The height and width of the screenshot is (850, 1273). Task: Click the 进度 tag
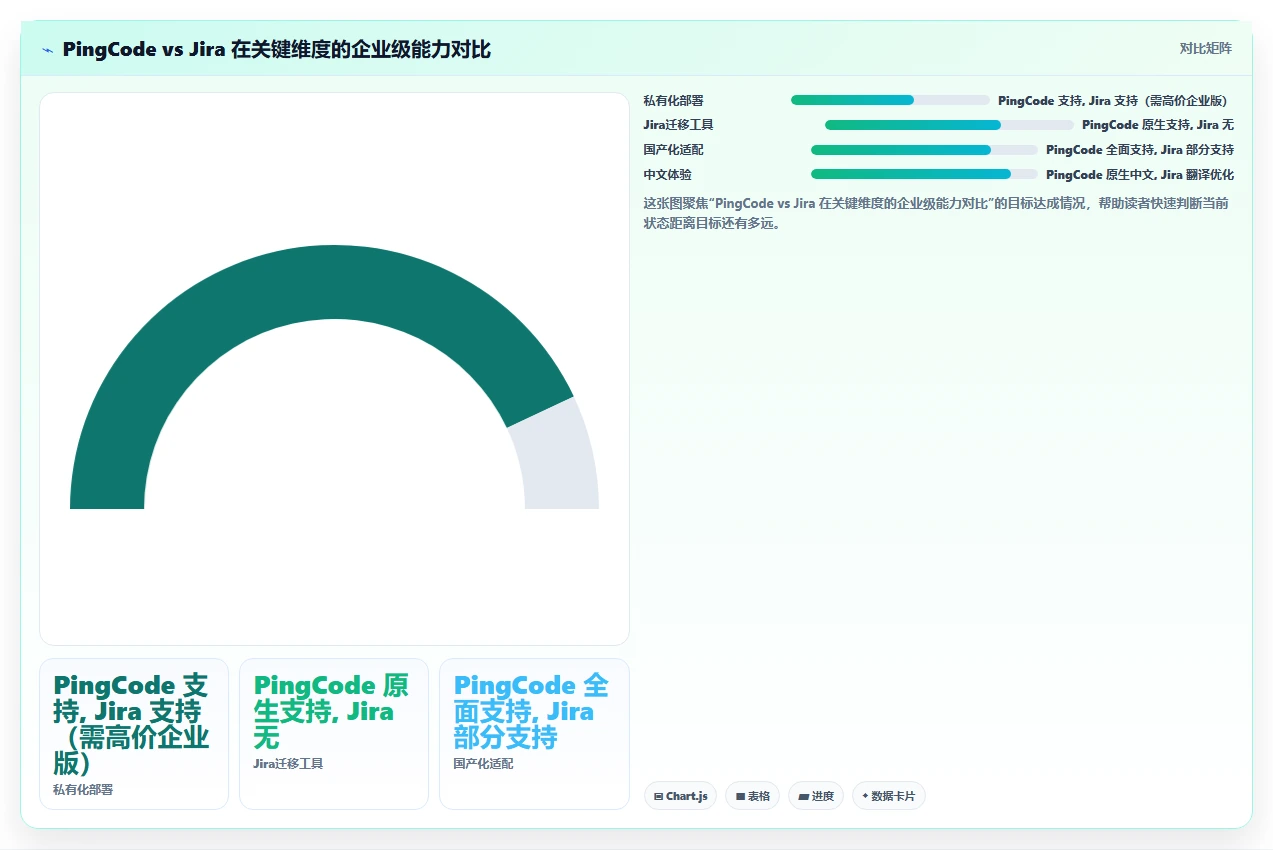(816, 796)
